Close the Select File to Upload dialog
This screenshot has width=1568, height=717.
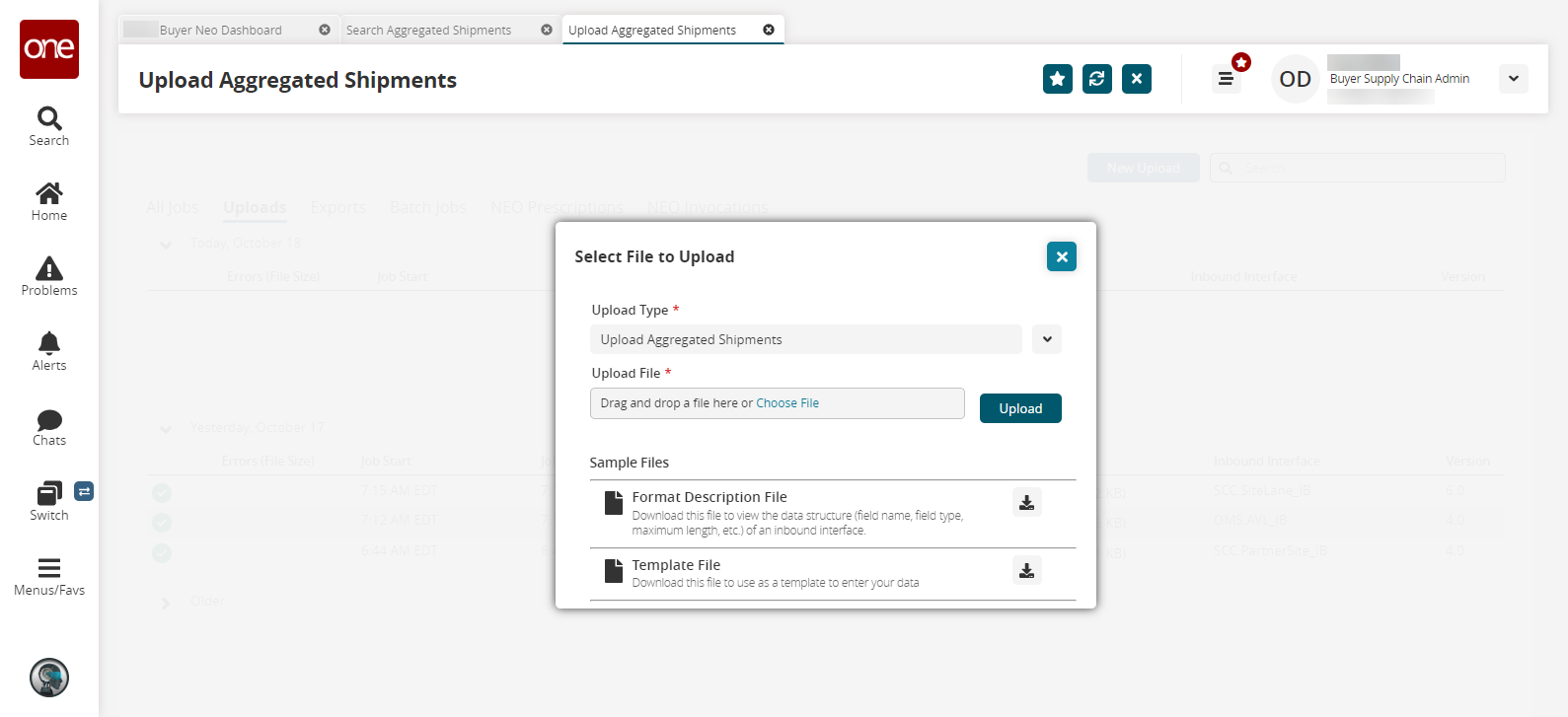(x=1062, y=256)
